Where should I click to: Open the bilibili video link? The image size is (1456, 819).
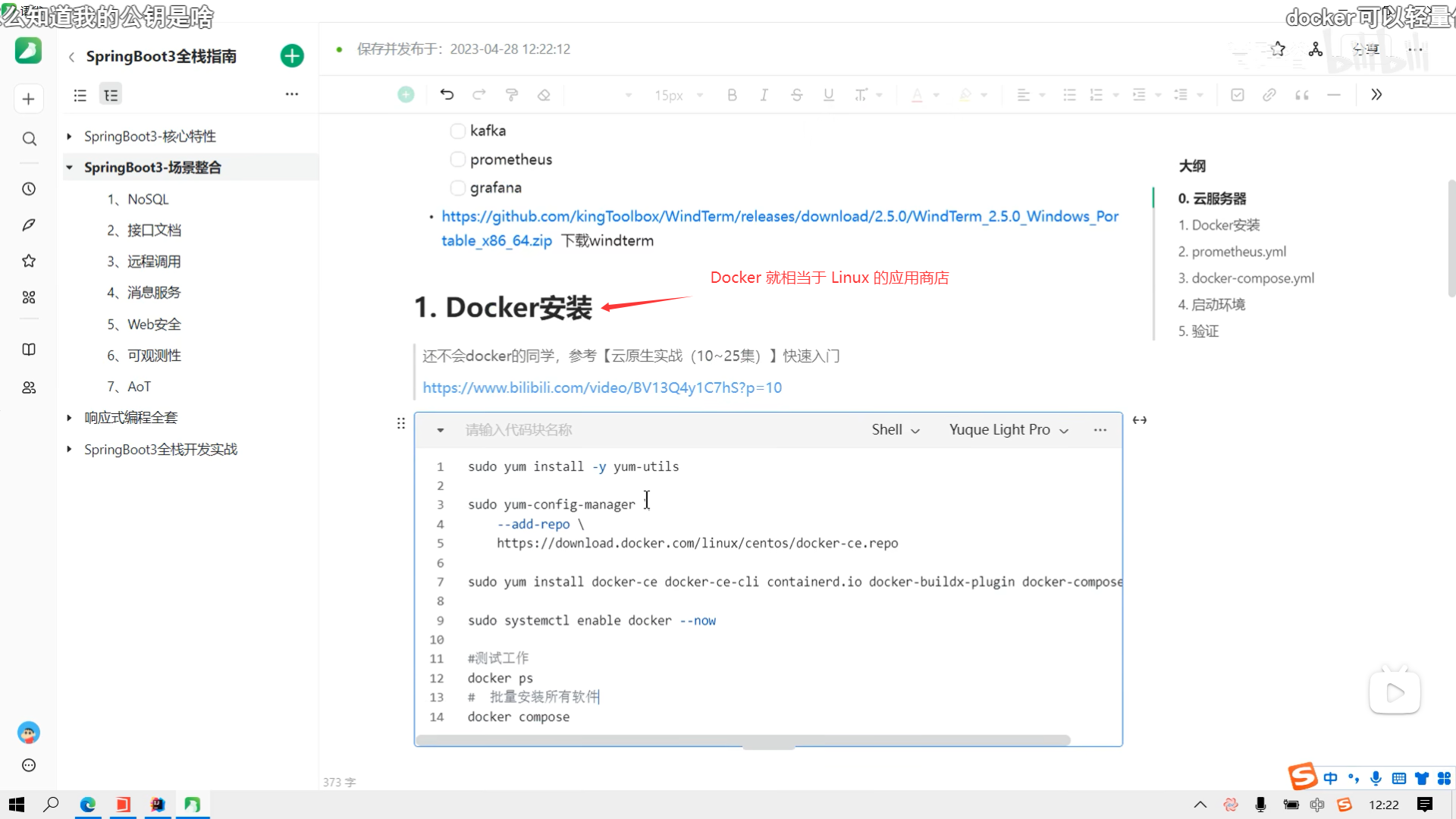(x=602, y=388)
